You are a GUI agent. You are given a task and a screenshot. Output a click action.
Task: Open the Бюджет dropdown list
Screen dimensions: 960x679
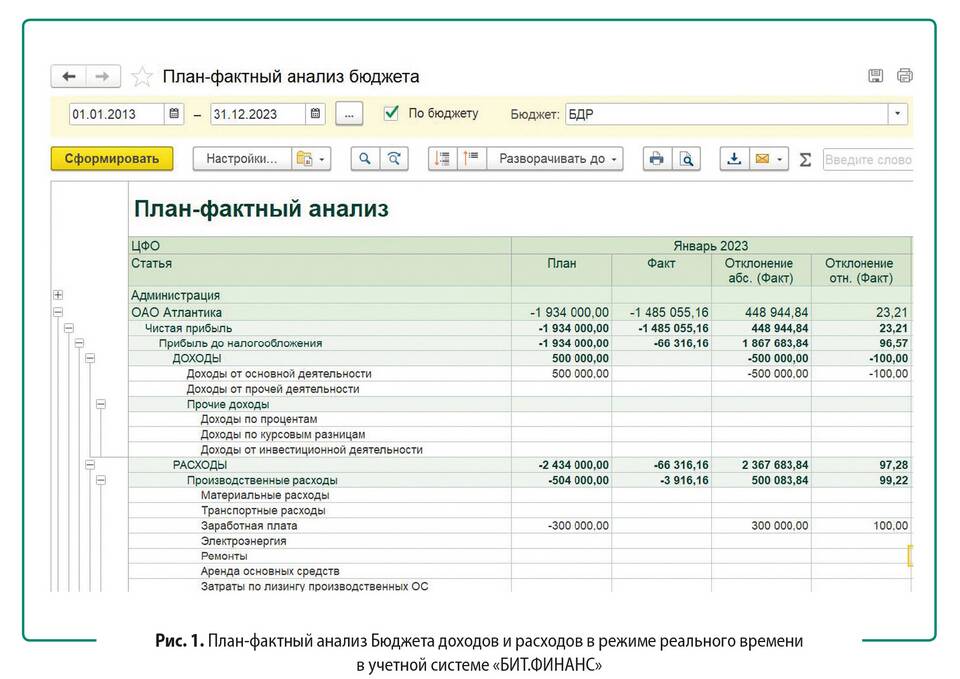coord(897,114)
